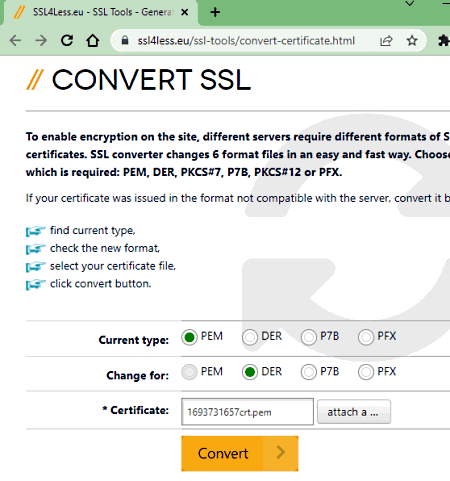Image resolution: width=450 pixels, height=481 pixels.
Task: Go back with the browser back arrow
Action: [15, 41]
